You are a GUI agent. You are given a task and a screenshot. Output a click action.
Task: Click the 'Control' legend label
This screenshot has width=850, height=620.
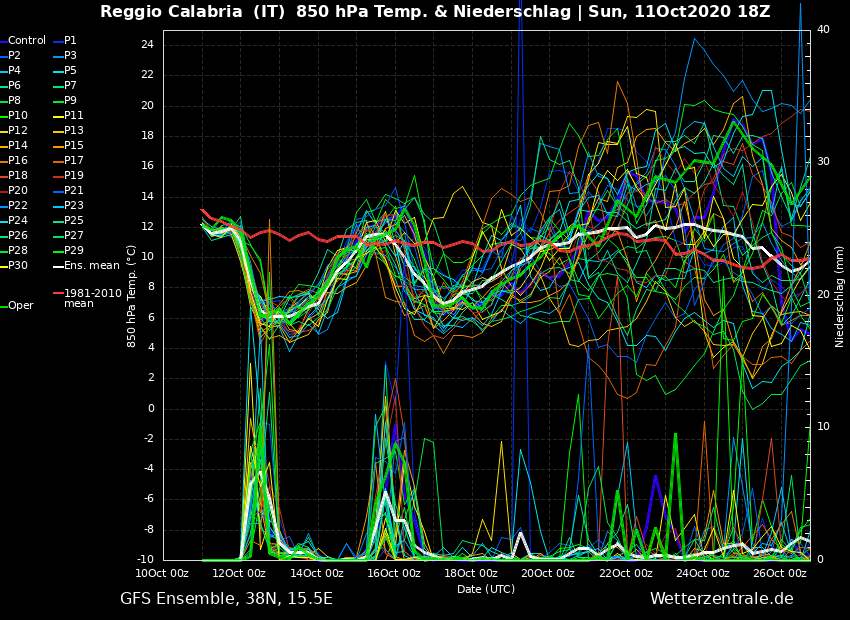click(x=27, y=41)
